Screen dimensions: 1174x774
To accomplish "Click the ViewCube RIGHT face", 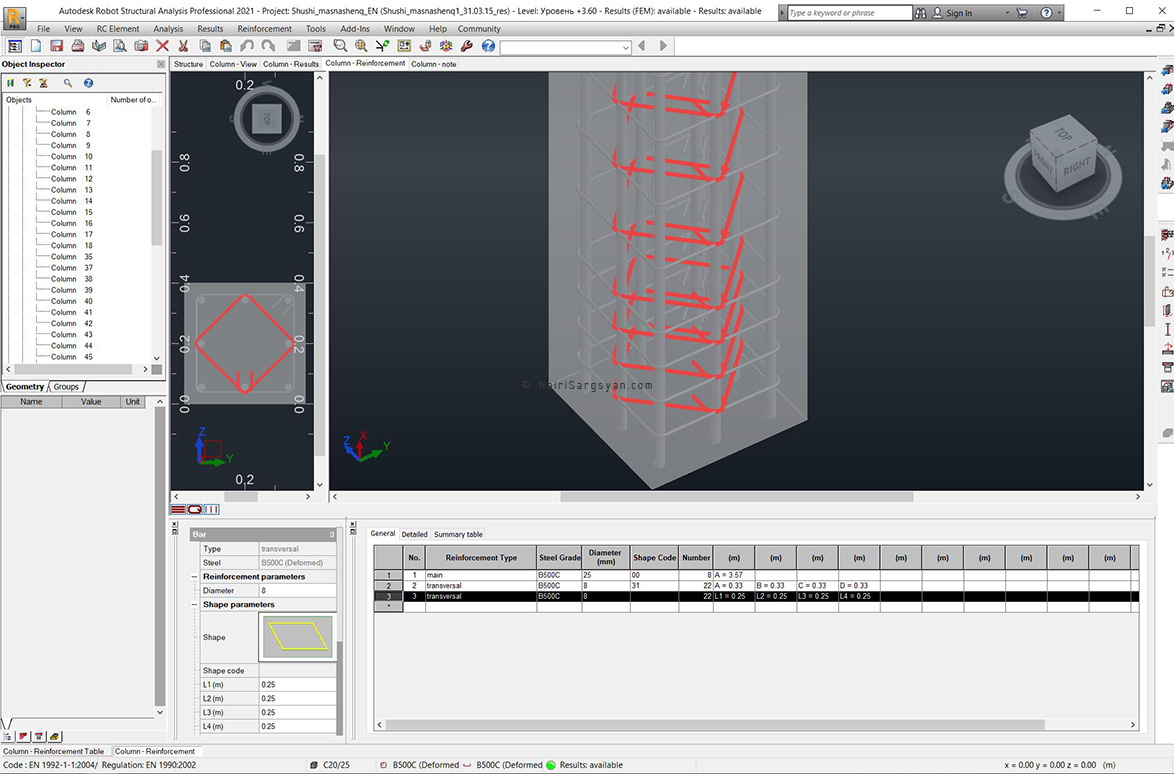I will click(x=1077, y=165).
